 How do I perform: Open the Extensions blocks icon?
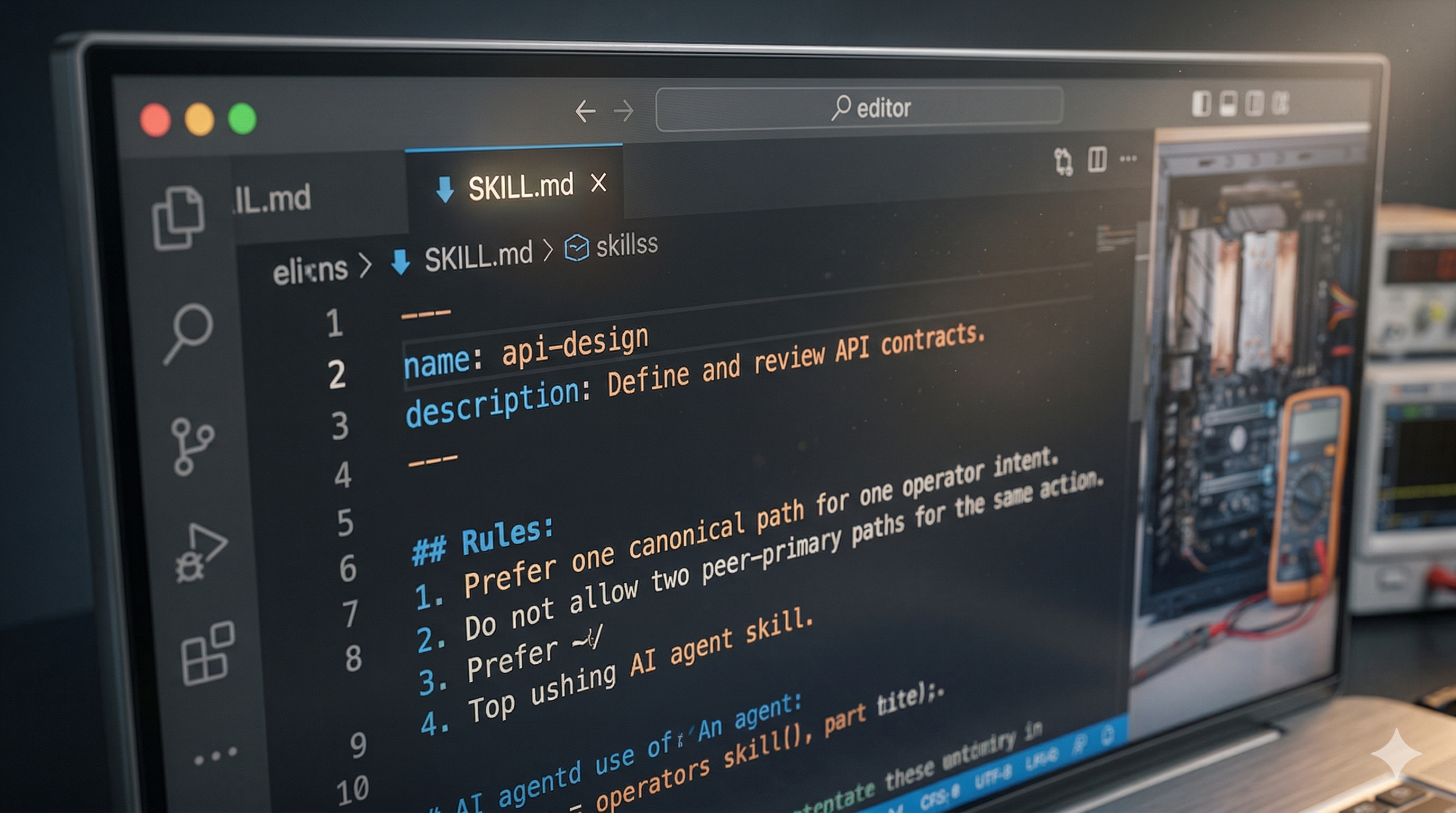pyautogui.click(x=207, y=653)
